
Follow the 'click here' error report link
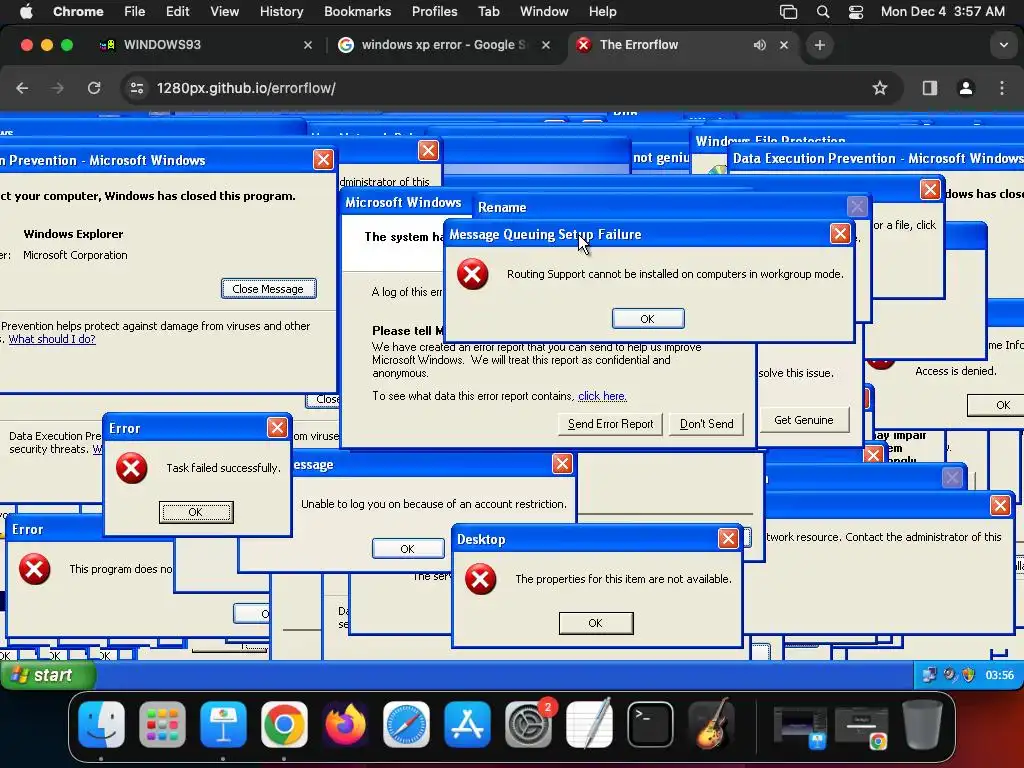pos(602,396)
